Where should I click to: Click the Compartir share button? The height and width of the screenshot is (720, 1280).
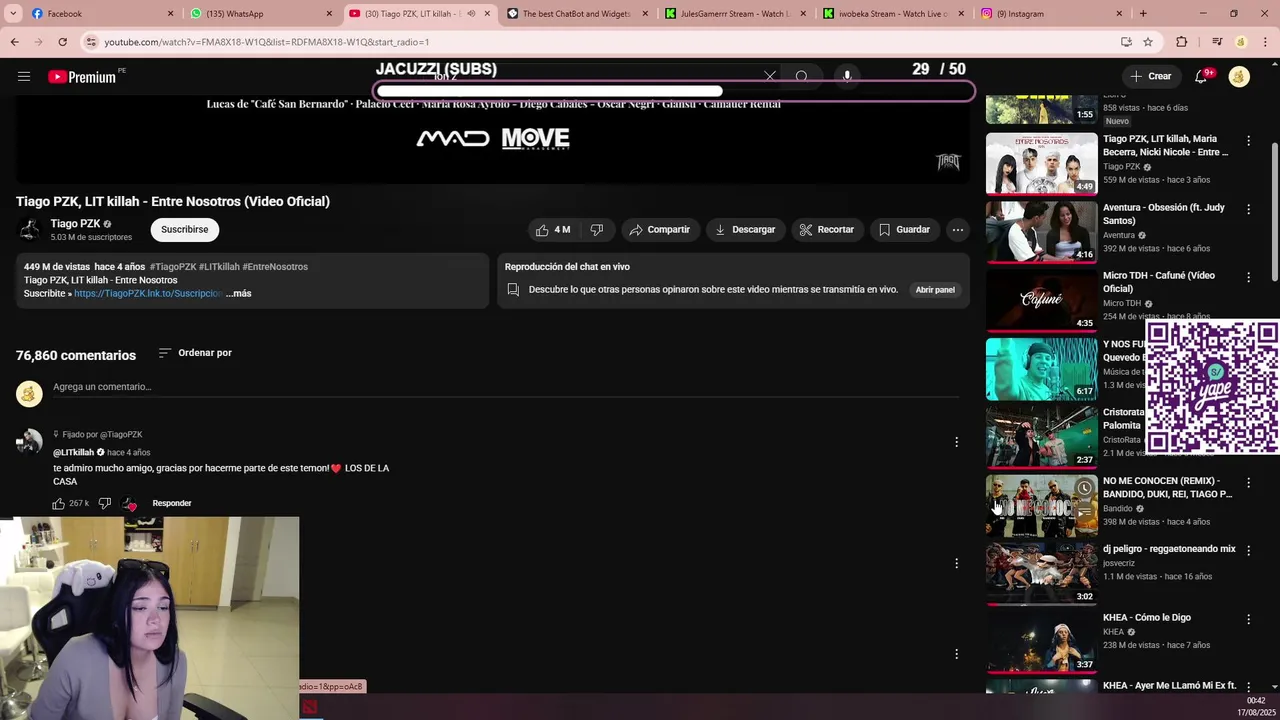tap(660, 230)
